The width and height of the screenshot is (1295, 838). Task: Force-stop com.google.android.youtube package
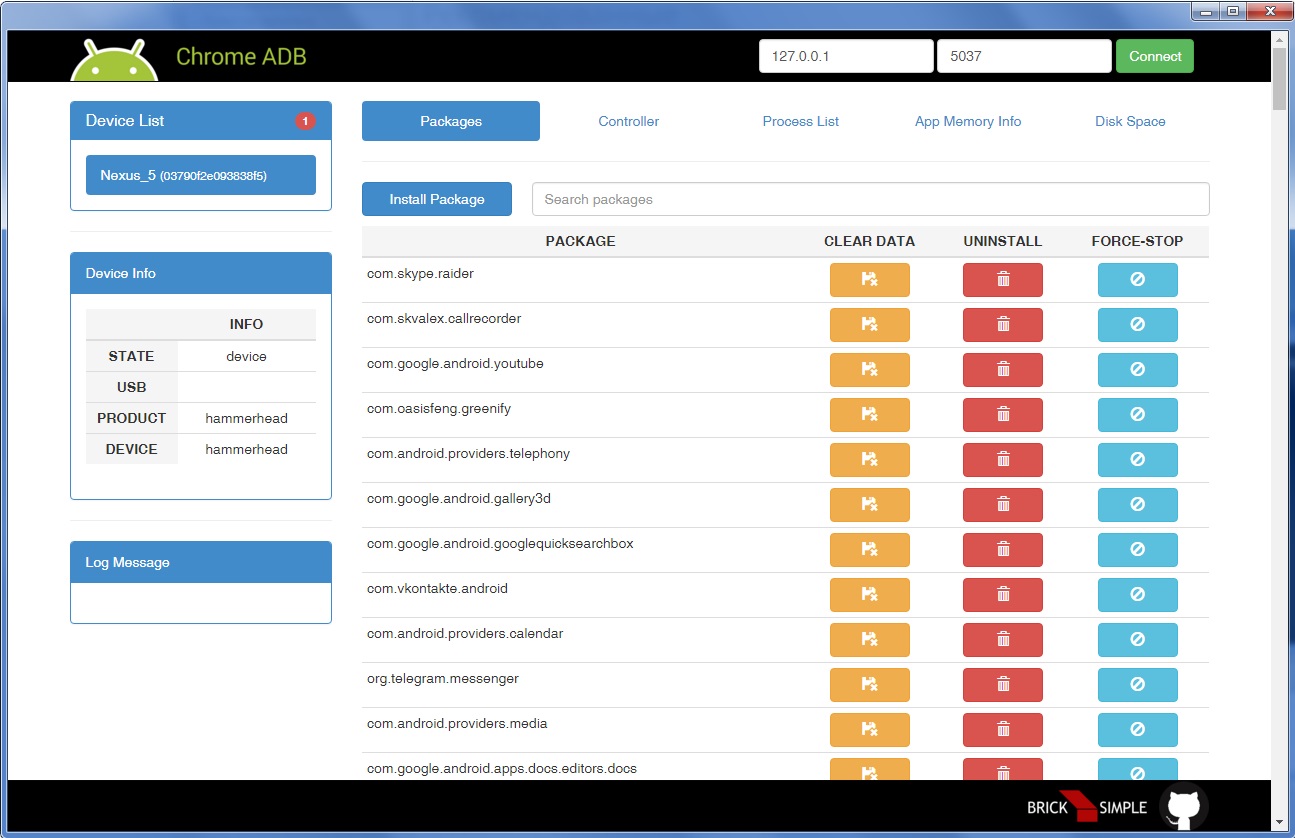[1137, 370]
